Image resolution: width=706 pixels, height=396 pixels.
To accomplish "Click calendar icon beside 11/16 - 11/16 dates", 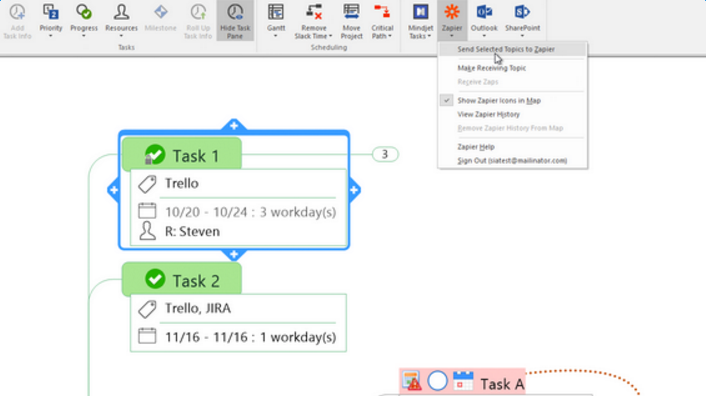I will point(147,336).
